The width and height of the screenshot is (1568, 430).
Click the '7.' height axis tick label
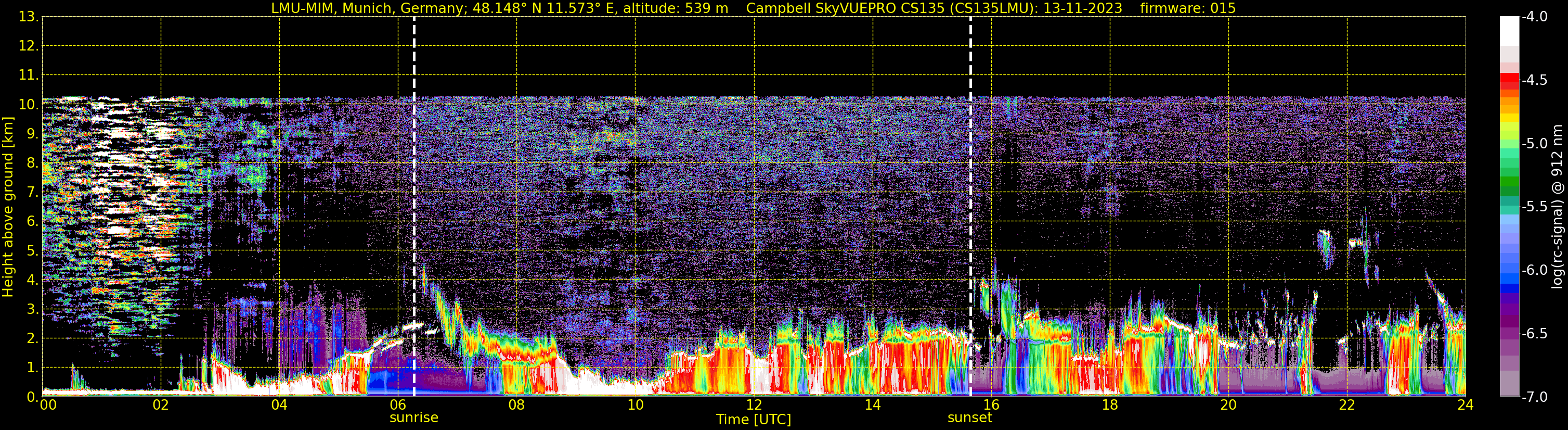tap(32, 193)
